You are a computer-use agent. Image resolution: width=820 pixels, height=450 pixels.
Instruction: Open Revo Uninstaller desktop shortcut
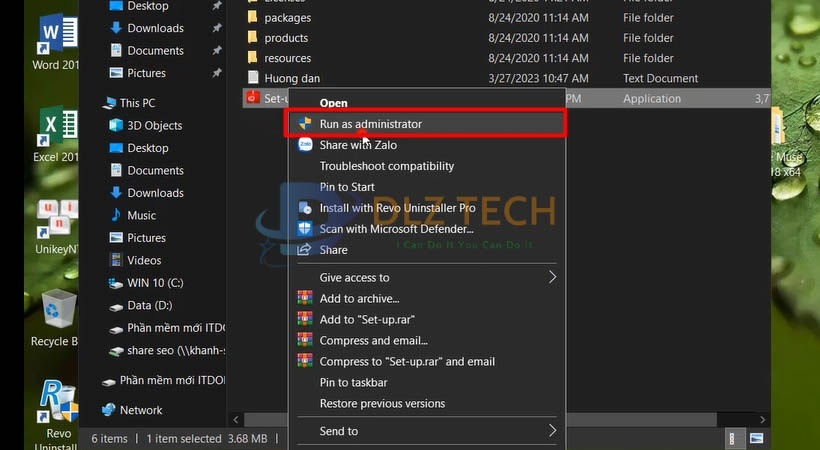point(58,415)
